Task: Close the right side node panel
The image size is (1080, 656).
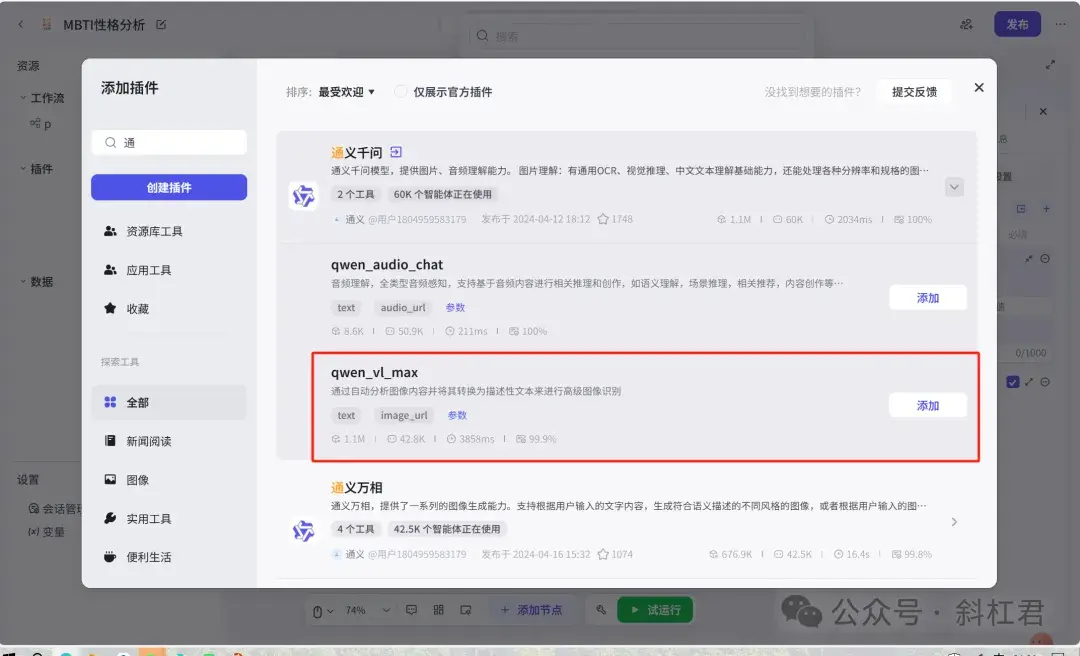Action: [1043, 112]
